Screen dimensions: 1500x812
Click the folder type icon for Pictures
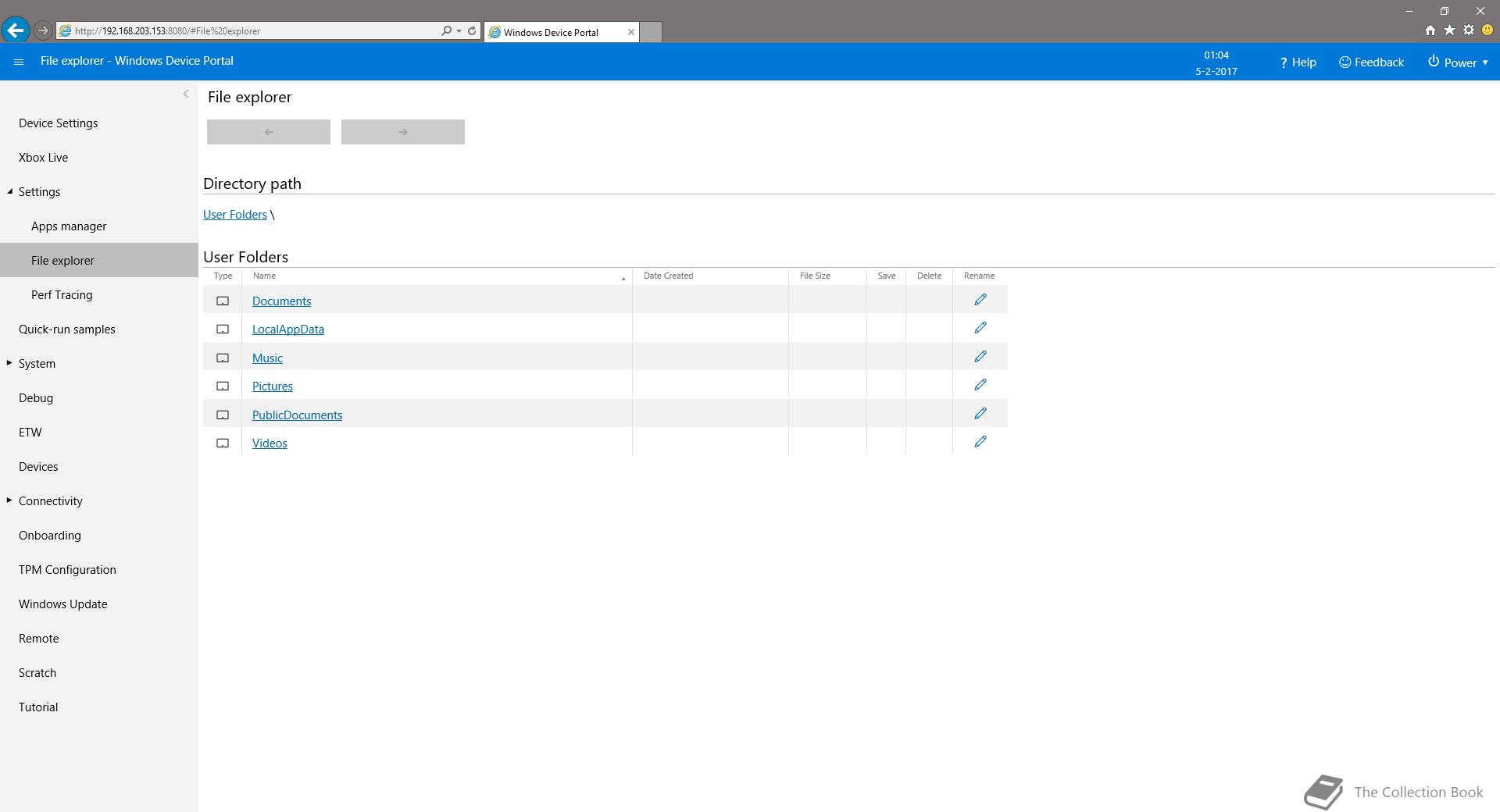pyautogui.click(x=223, y=386)
